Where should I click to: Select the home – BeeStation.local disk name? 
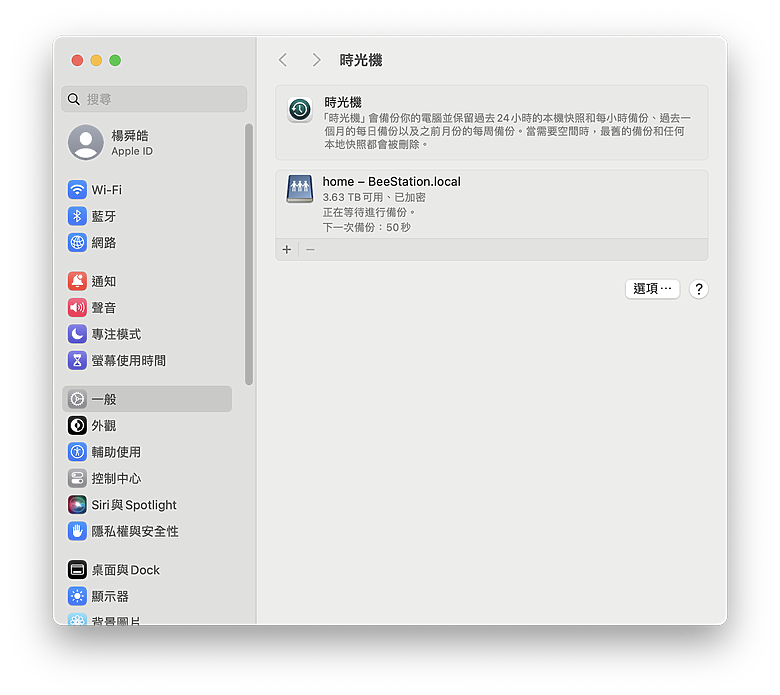pyautogui.click(x=391, y=182)
